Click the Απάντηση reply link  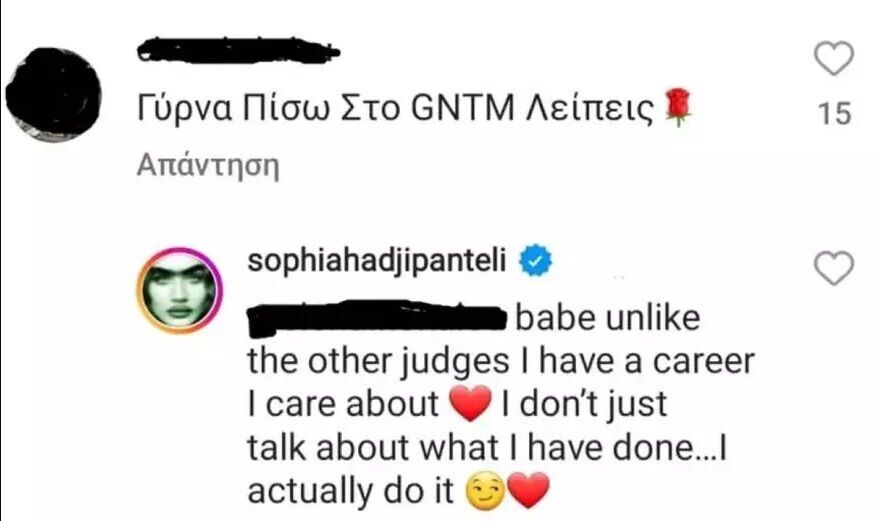[206, 166]
